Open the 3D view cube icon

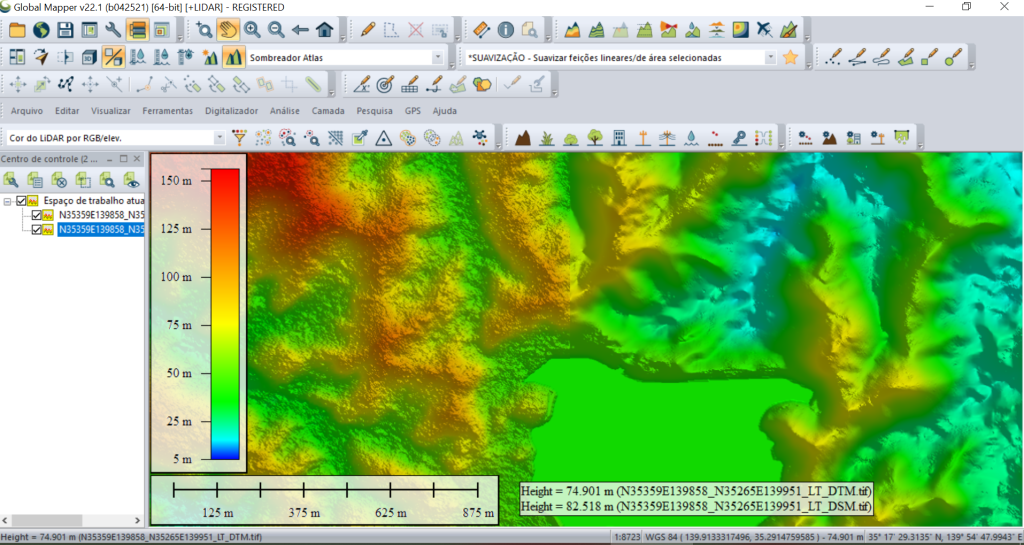pos(89,57)
